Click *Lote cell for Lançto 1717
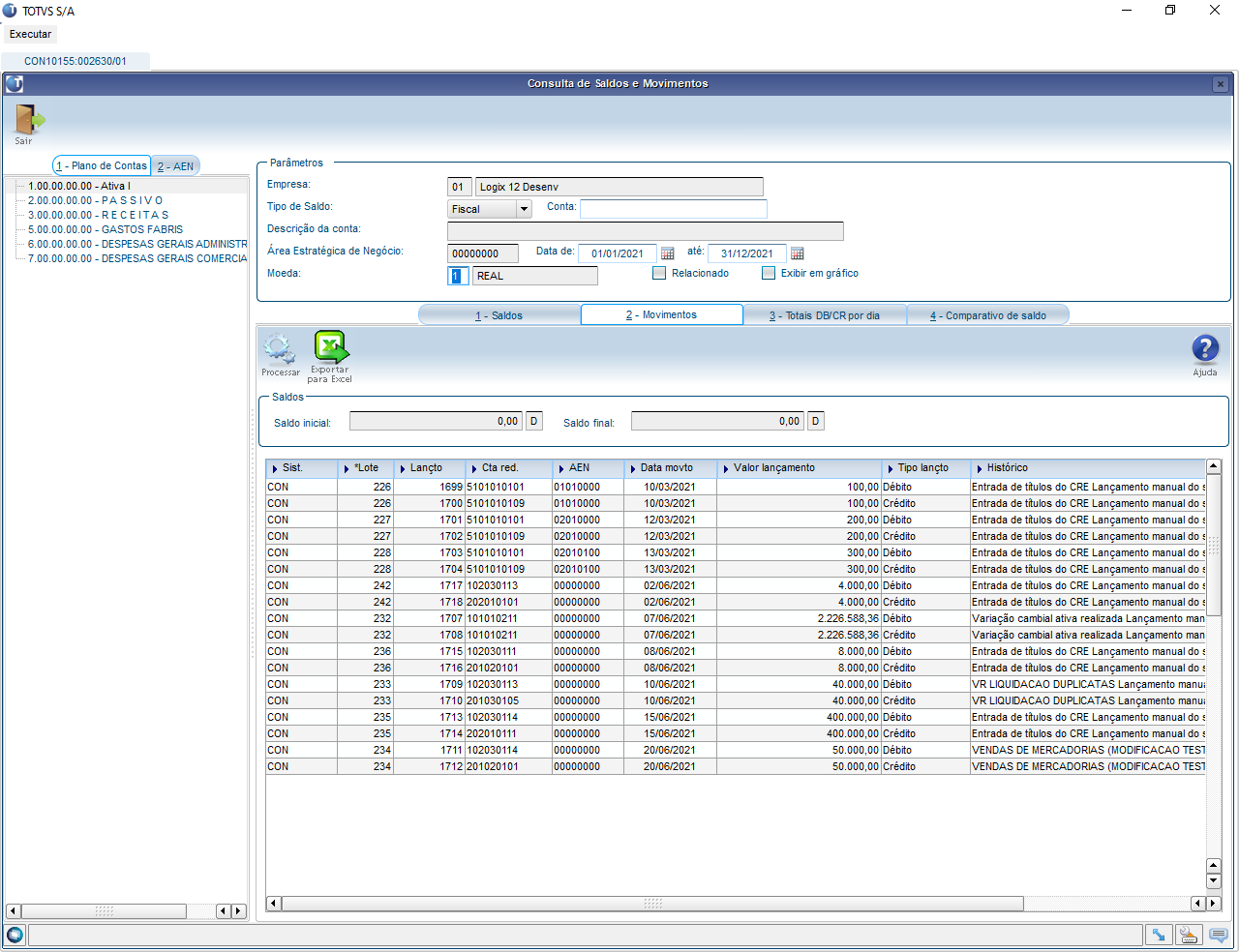 coord(365,586)
